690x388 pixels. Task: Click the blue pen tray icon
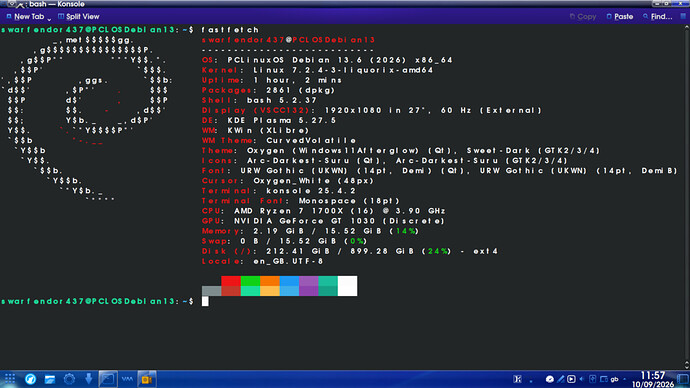coord(561,379)
